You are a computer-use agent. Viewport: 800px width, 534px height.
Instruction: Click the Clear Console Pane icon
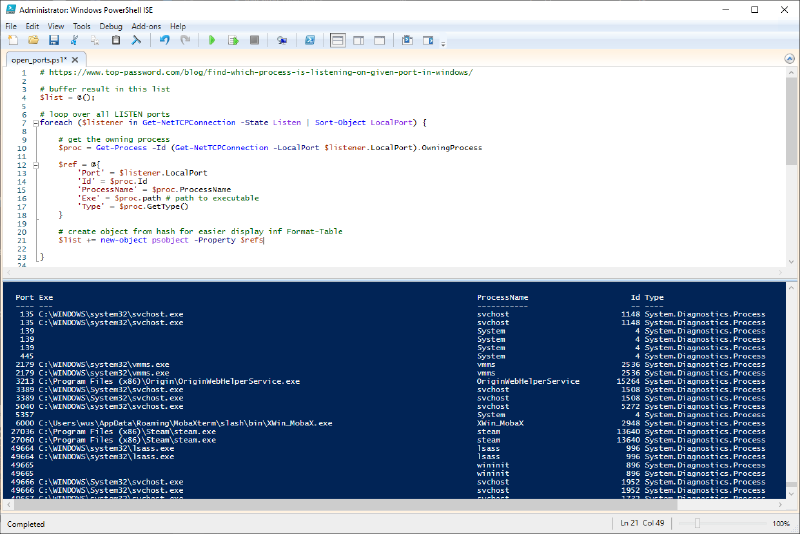click(x=136, y=40)
